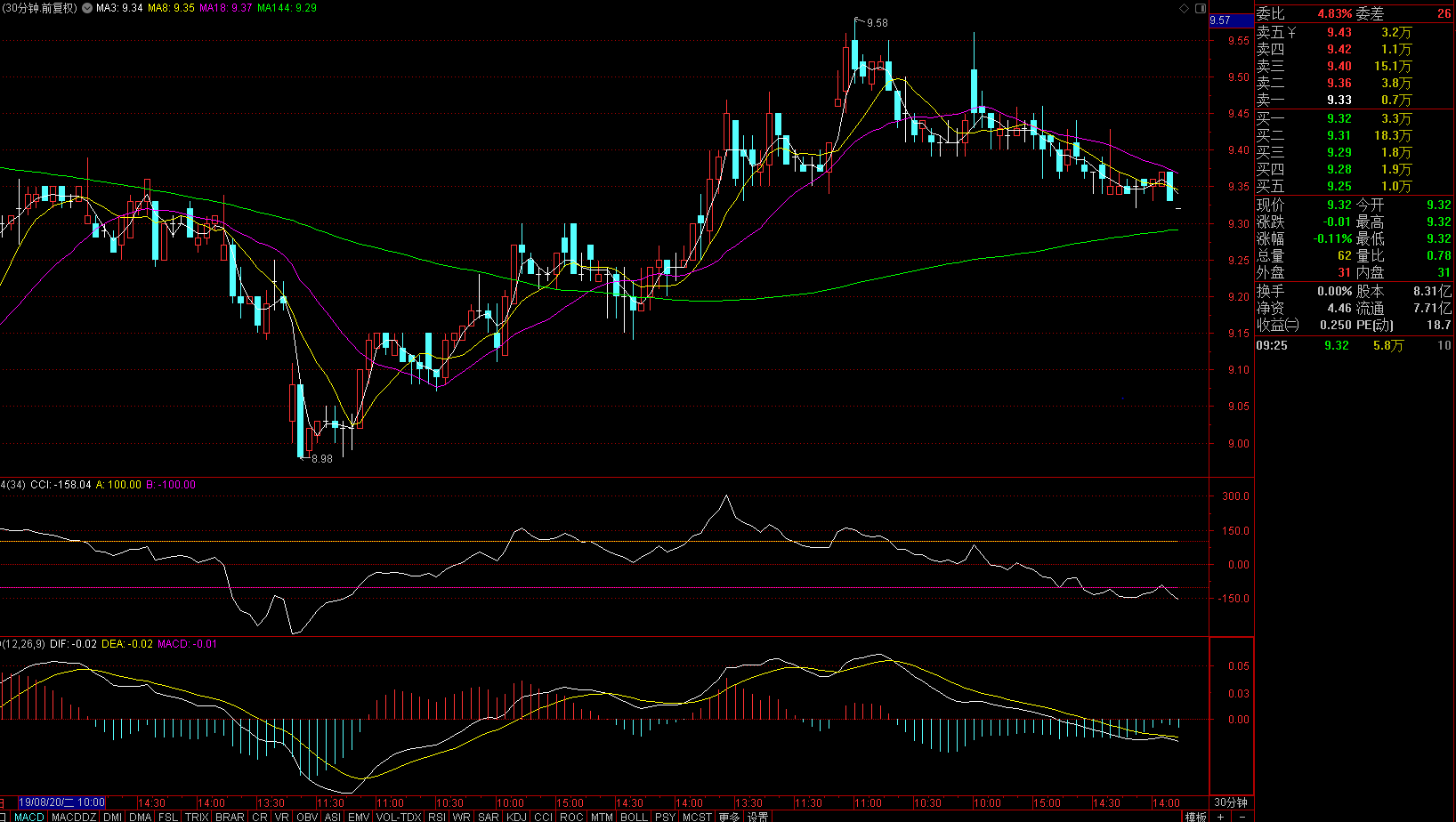Click the 09:25 trade record row
Viewport: 1456px width, 822px height.
coord(1354,345)
